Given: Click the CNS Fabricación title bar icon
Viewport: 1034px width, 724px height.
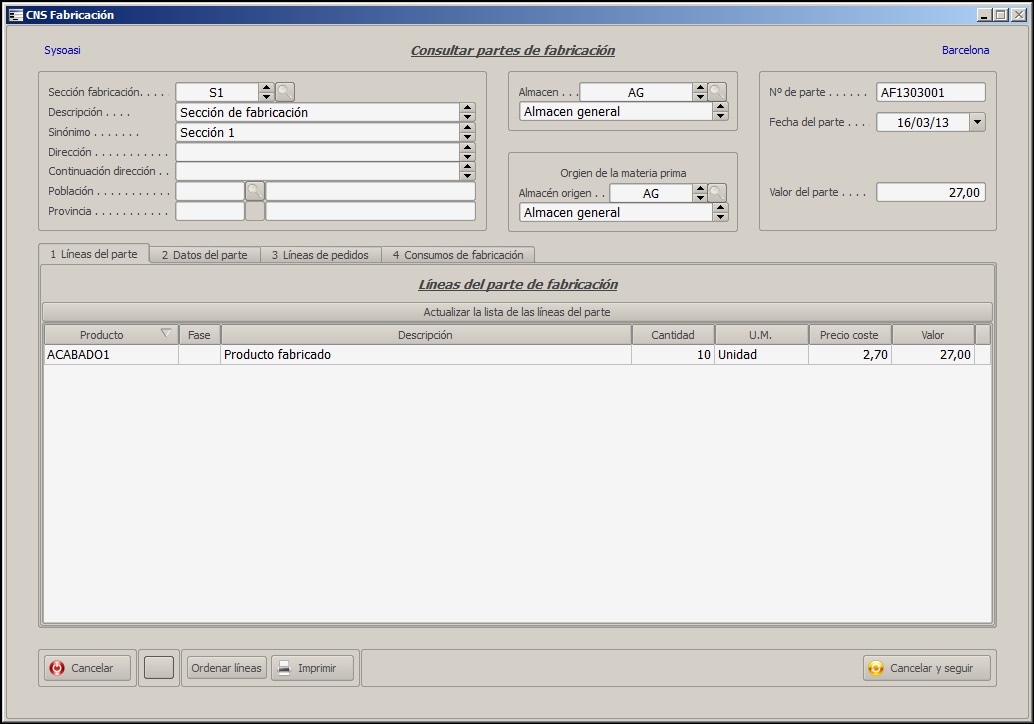Looking at the screenshot, I should pyautogui.click(x=16, y=15).
